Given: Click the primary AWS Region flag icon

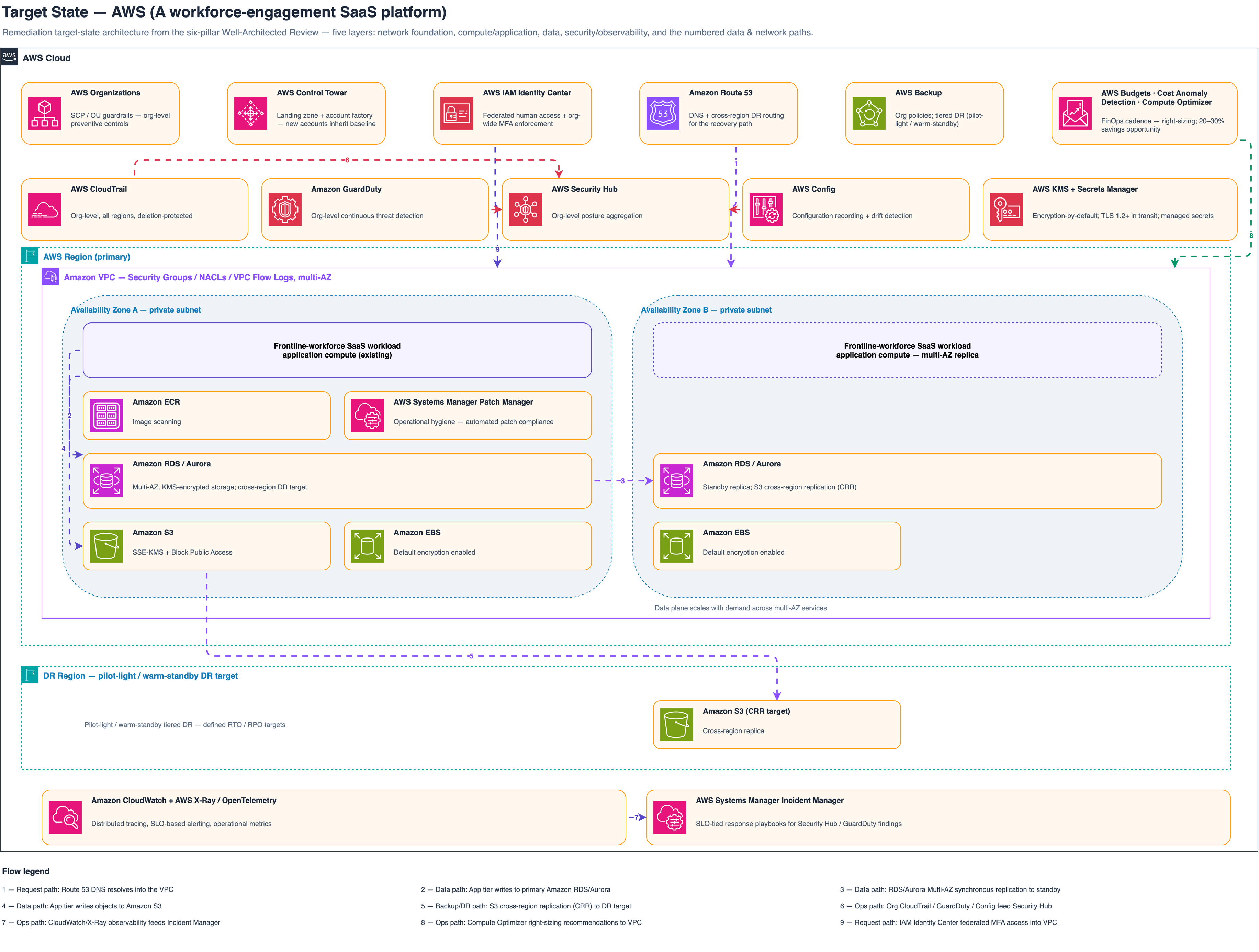Looking at the screenshot, I should (x=30, y=256).
